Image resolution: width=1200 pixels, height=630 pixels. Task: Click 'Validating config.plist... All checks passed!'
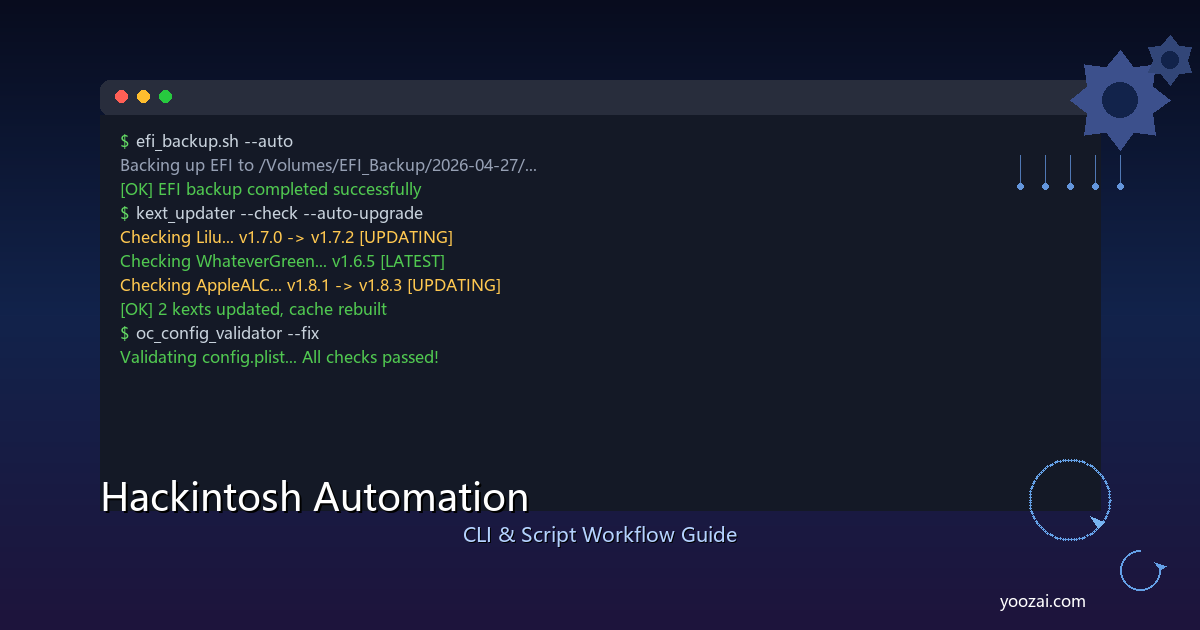point(279,358)
